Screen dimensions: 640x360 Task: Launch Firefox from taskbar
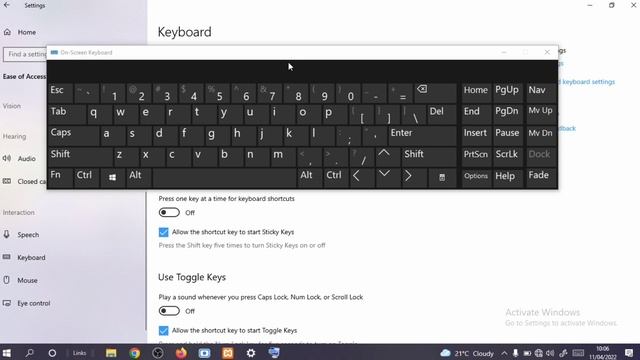click(x=181, y=353)
